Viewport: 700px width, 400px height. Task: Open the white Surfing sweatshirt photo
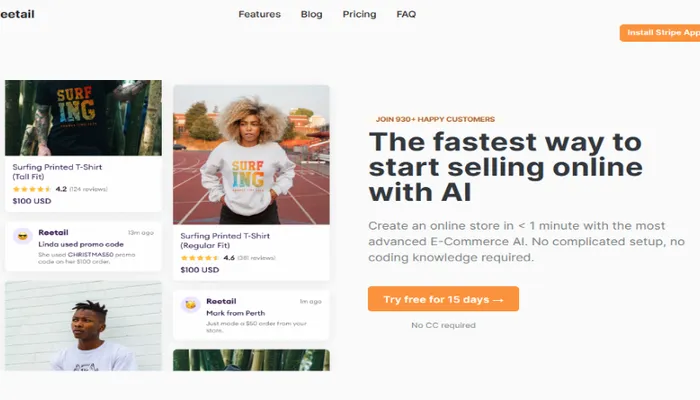pyautogui.click(x=251, y=154)
